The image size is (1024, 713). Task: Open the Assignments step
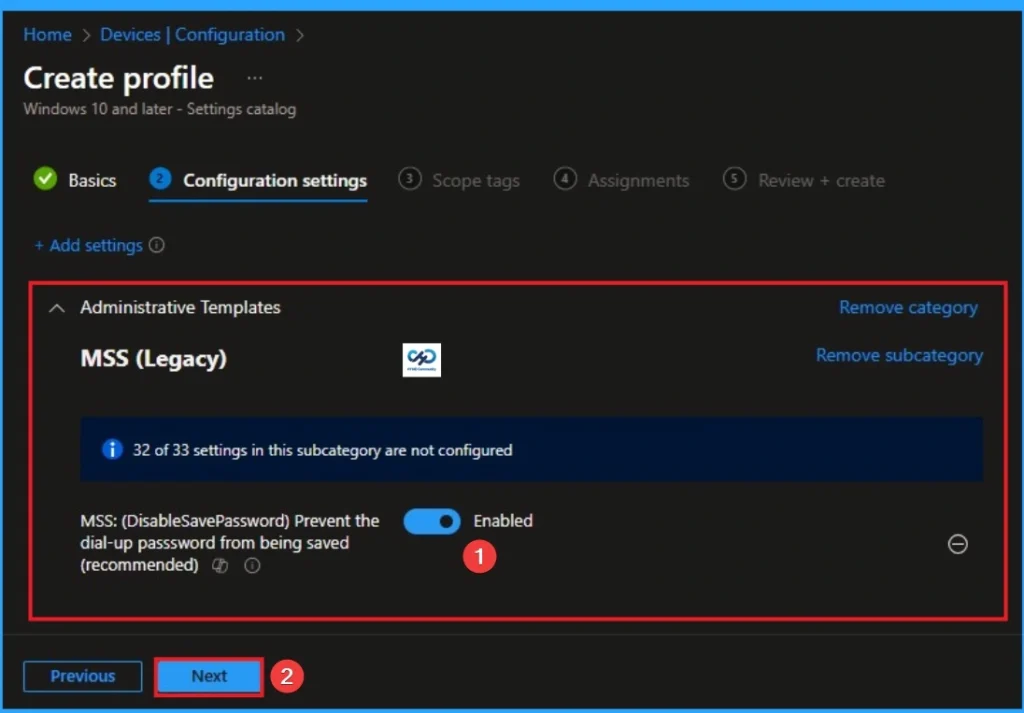[638, 180]
